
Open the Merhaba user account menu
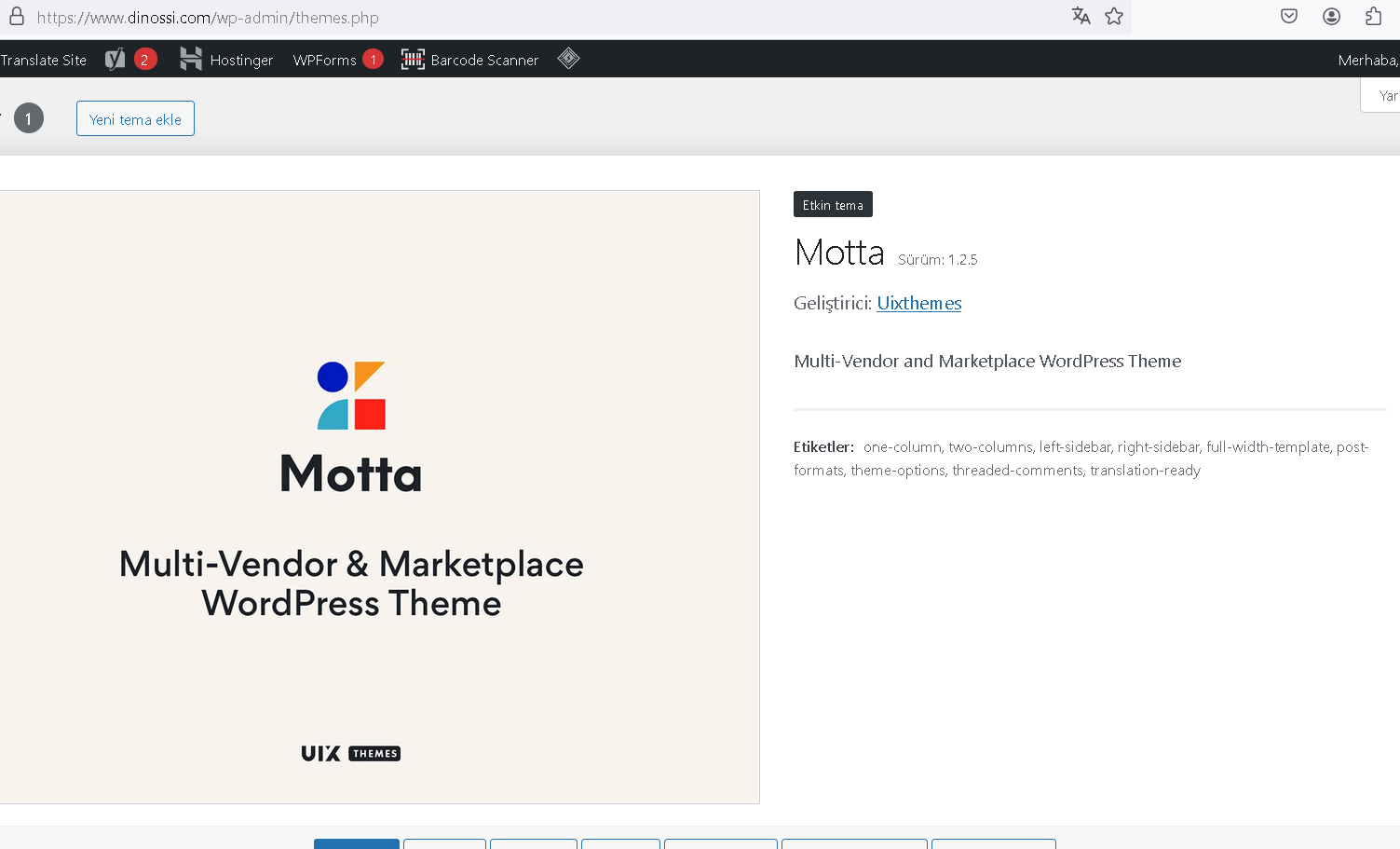pos(1368,60)
